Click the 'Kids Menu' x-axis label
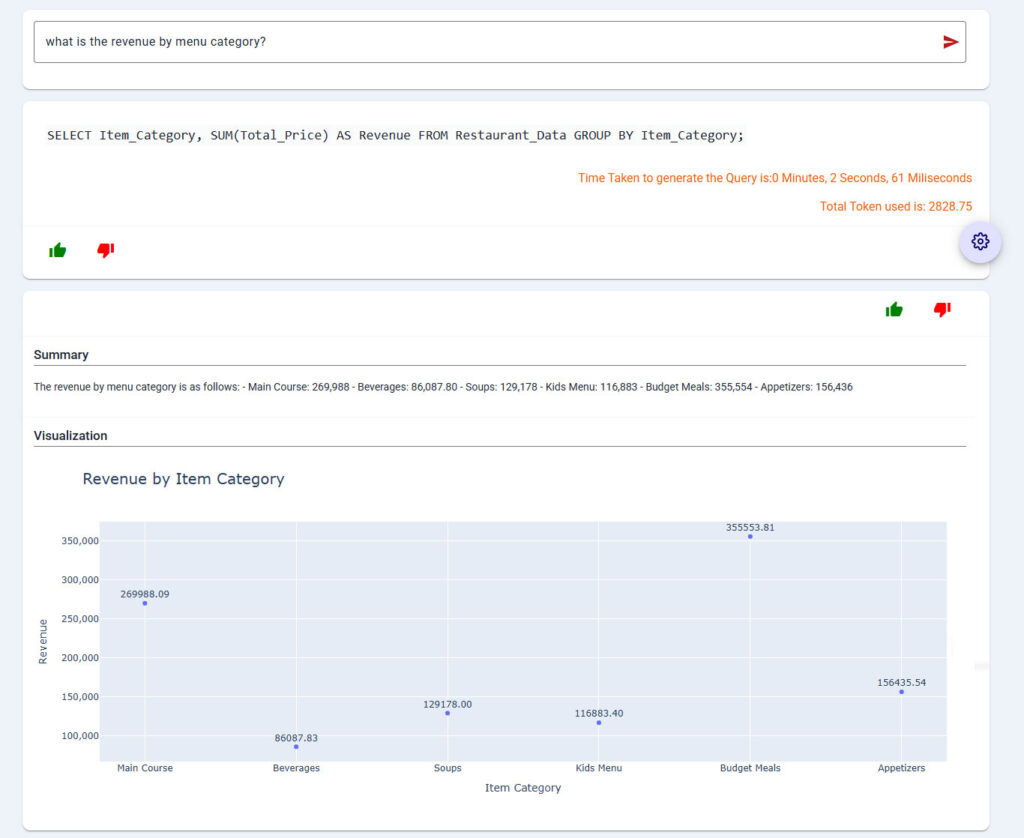 click(x=599, y=768)
